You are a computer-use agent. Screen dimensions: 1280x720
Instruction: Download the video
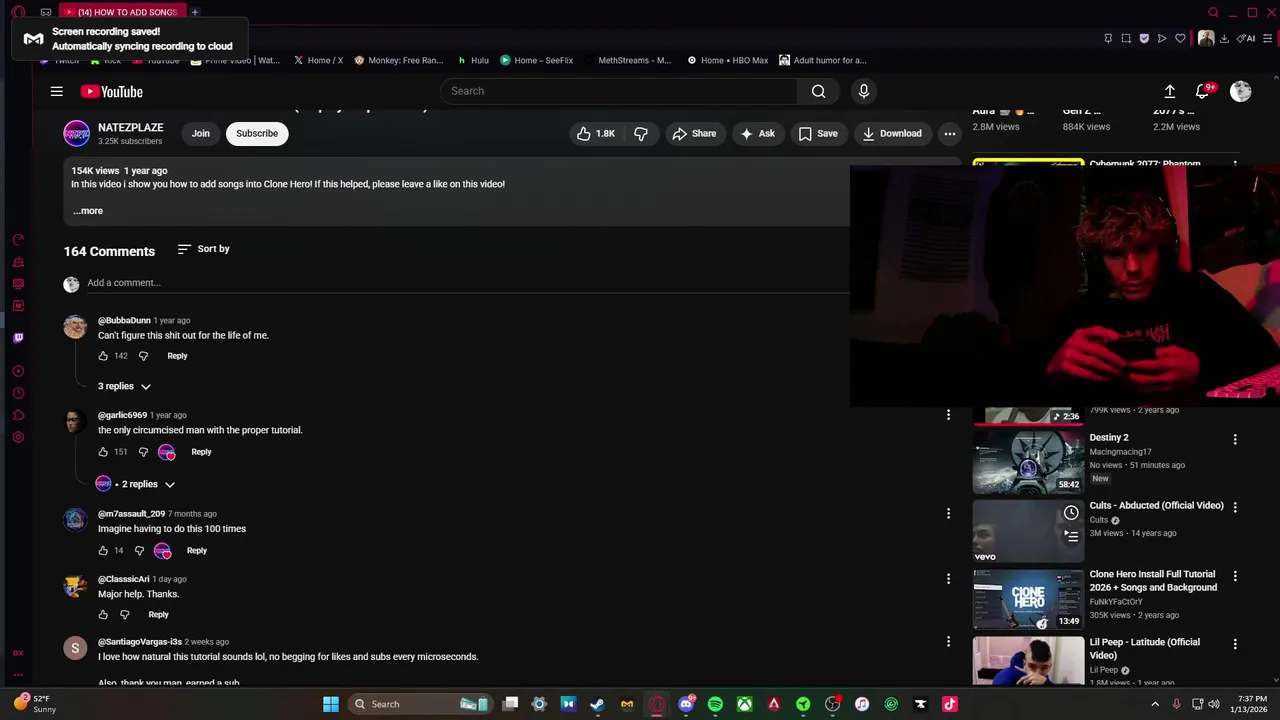click(x=892, y=133)
